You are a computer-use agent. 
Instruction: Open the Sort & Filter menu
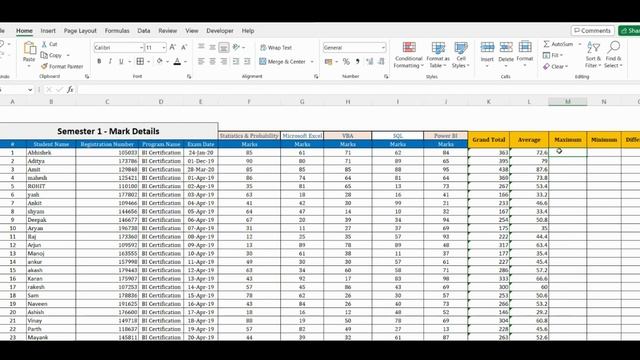point(593,55)
